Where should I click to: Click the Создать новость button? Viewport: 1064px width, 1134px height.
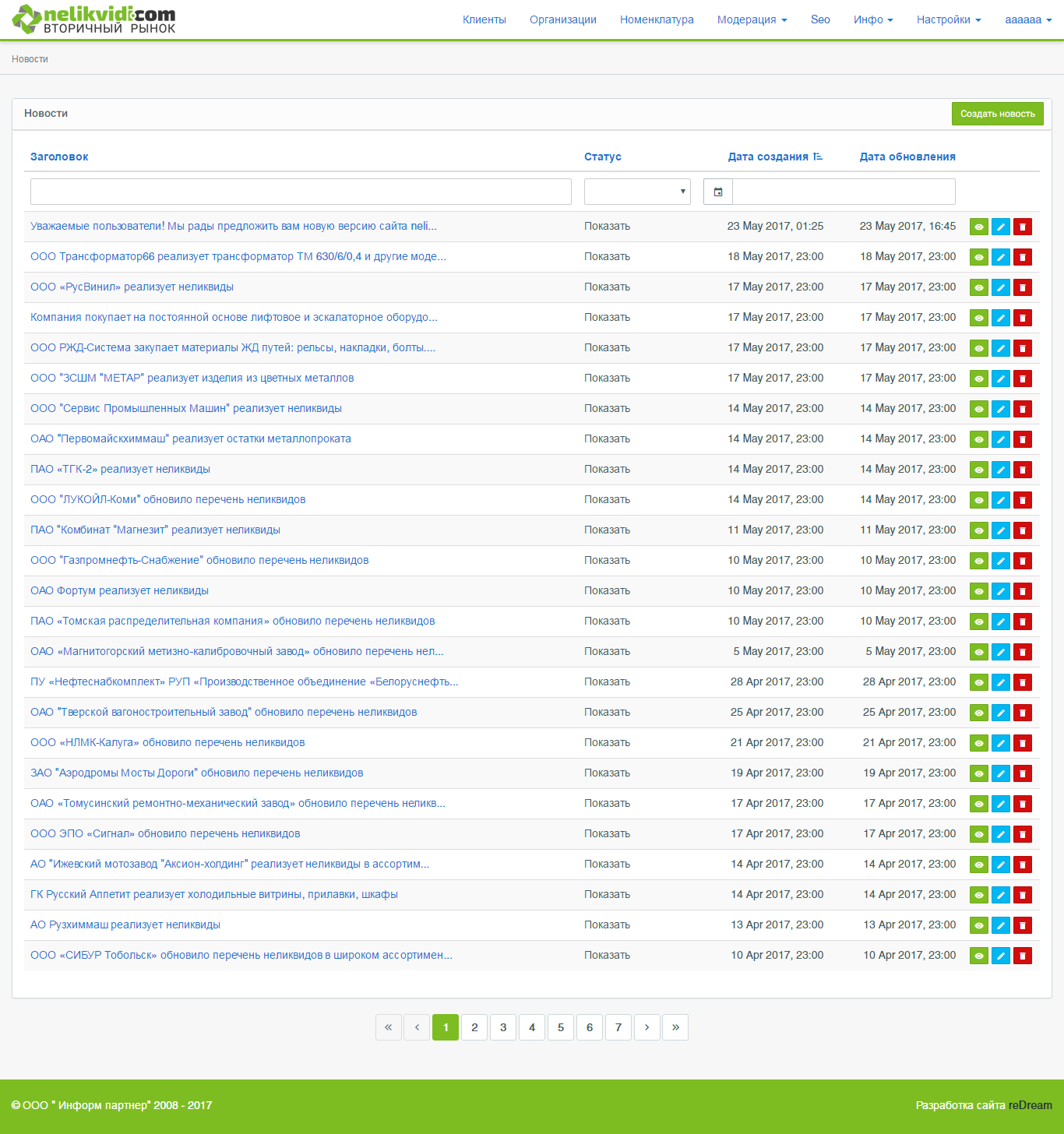pyautogui.click(x=998, y=114)
